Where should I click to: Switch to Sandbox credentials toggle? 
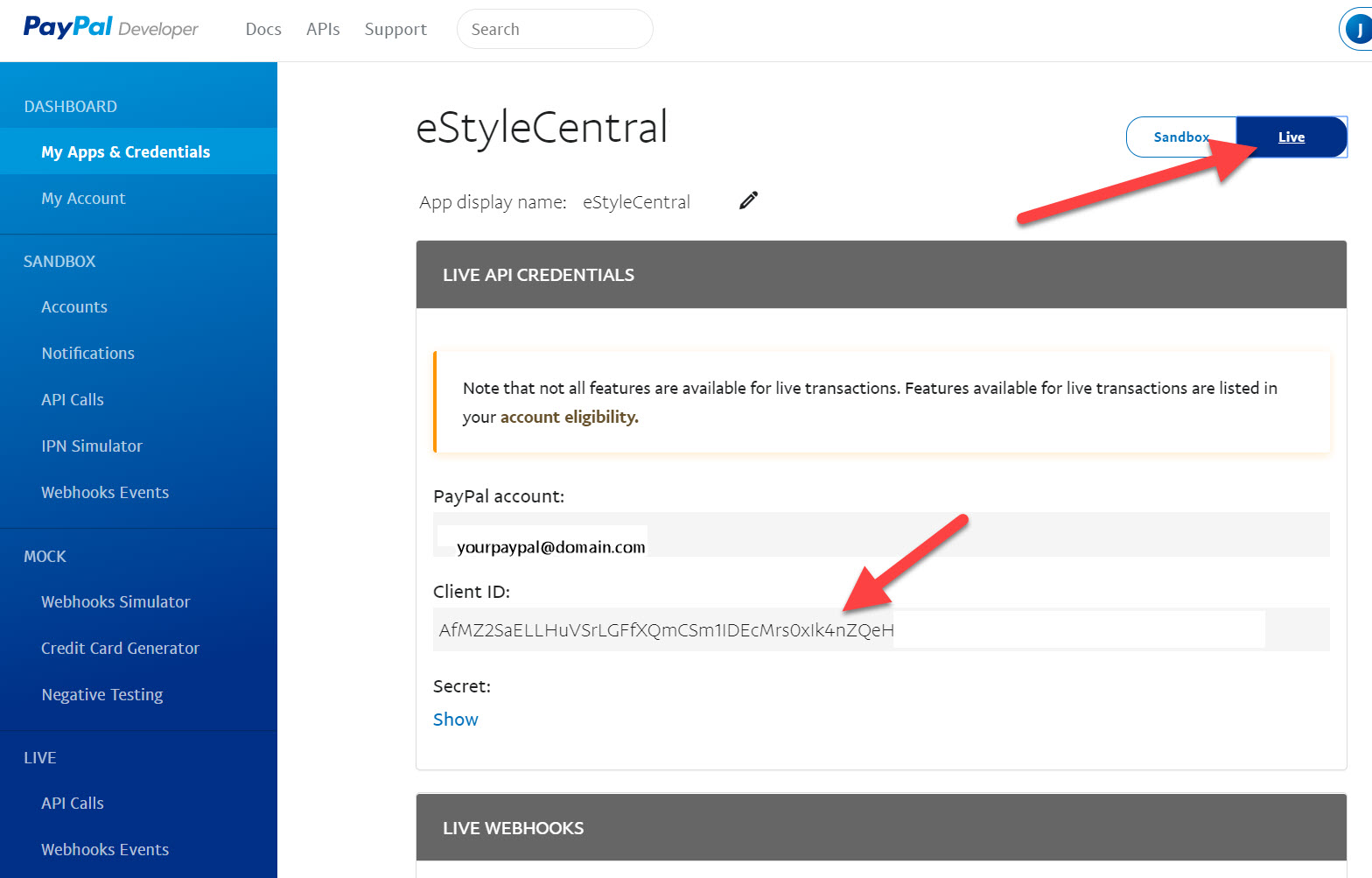click(1181, 137)
